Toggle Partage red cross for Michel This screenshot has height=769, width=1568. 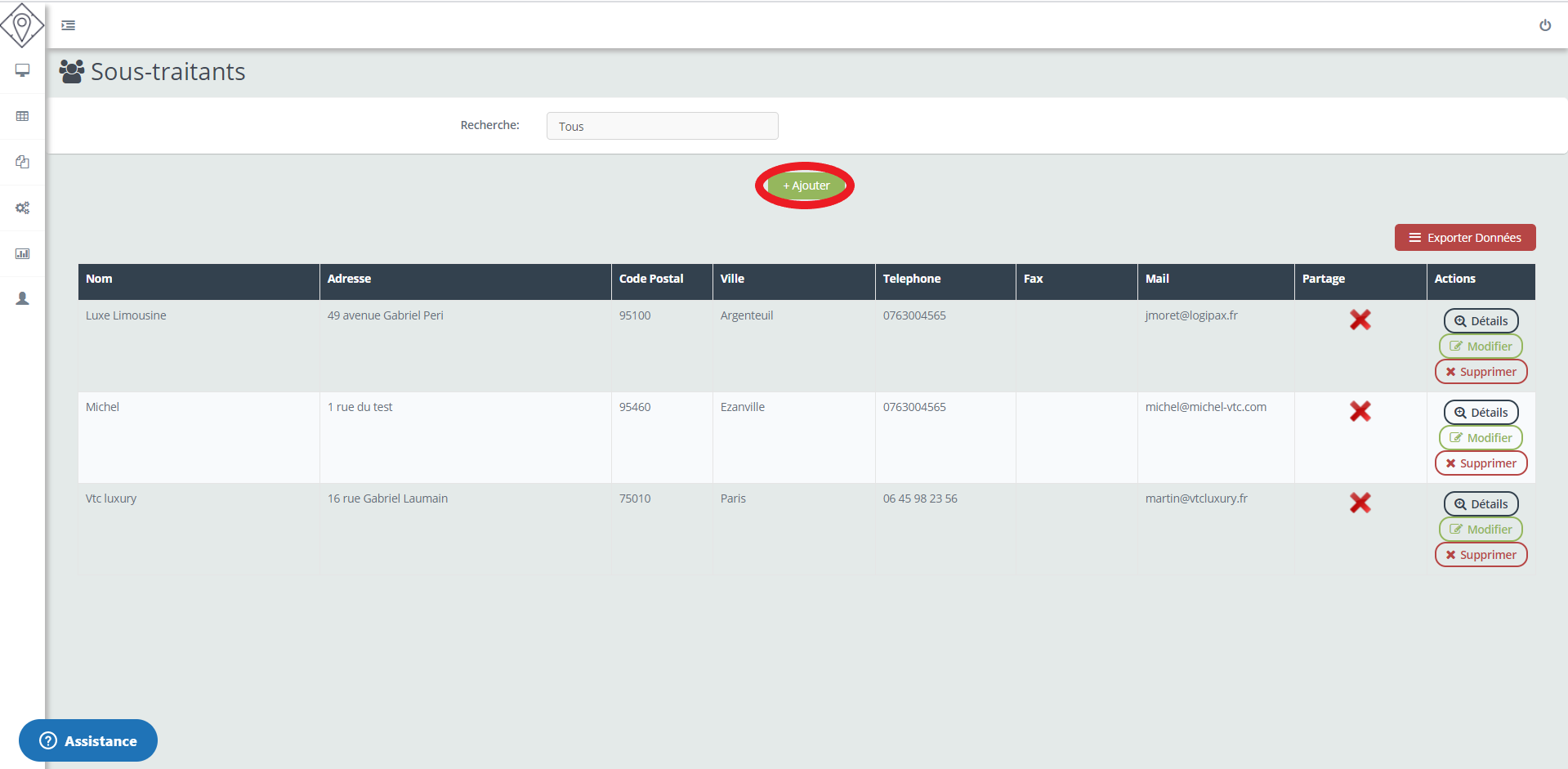click(x=1360, y=411)
